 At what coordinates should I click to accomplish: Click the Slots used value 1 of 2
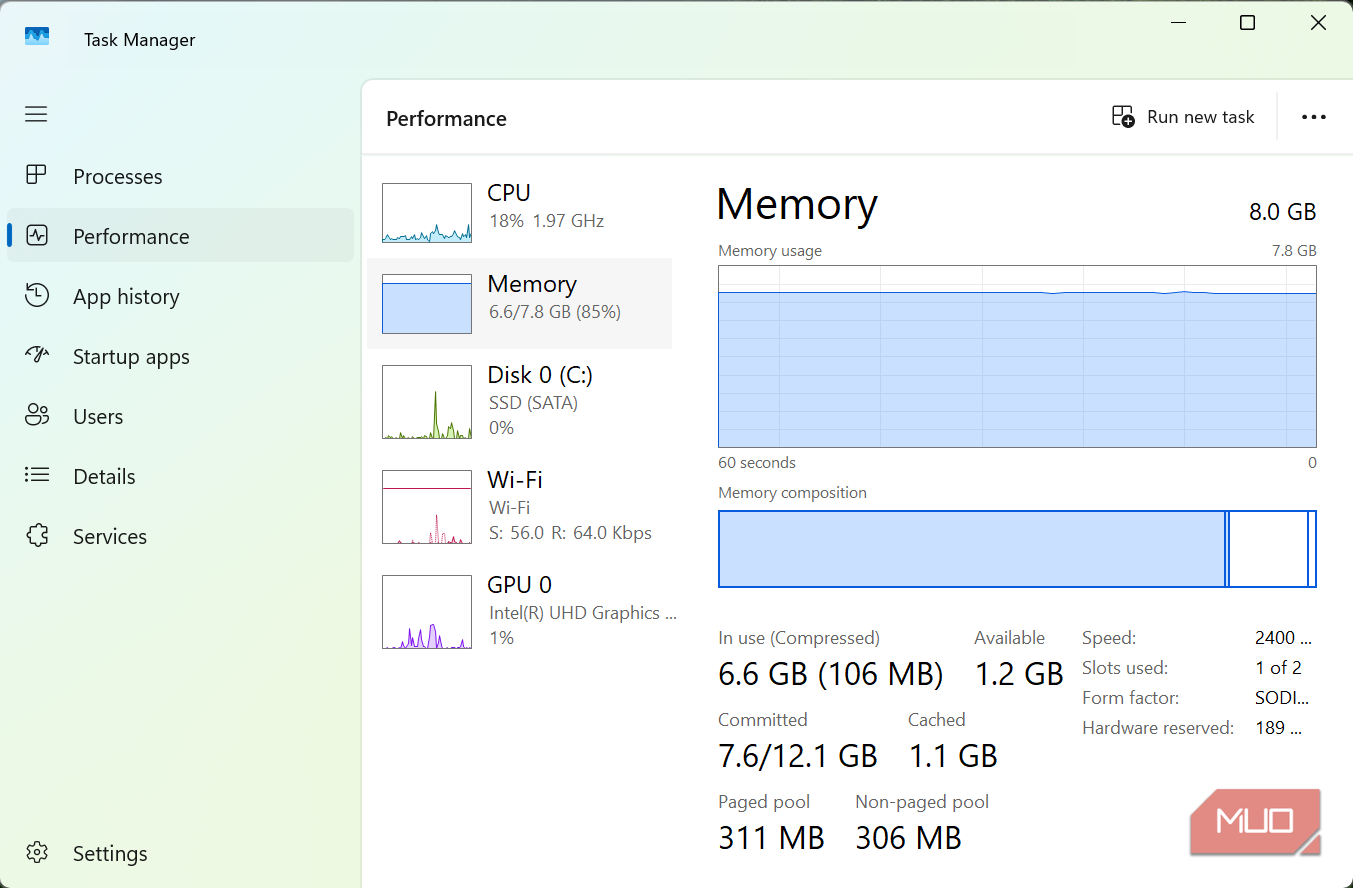click(1278, 668)
